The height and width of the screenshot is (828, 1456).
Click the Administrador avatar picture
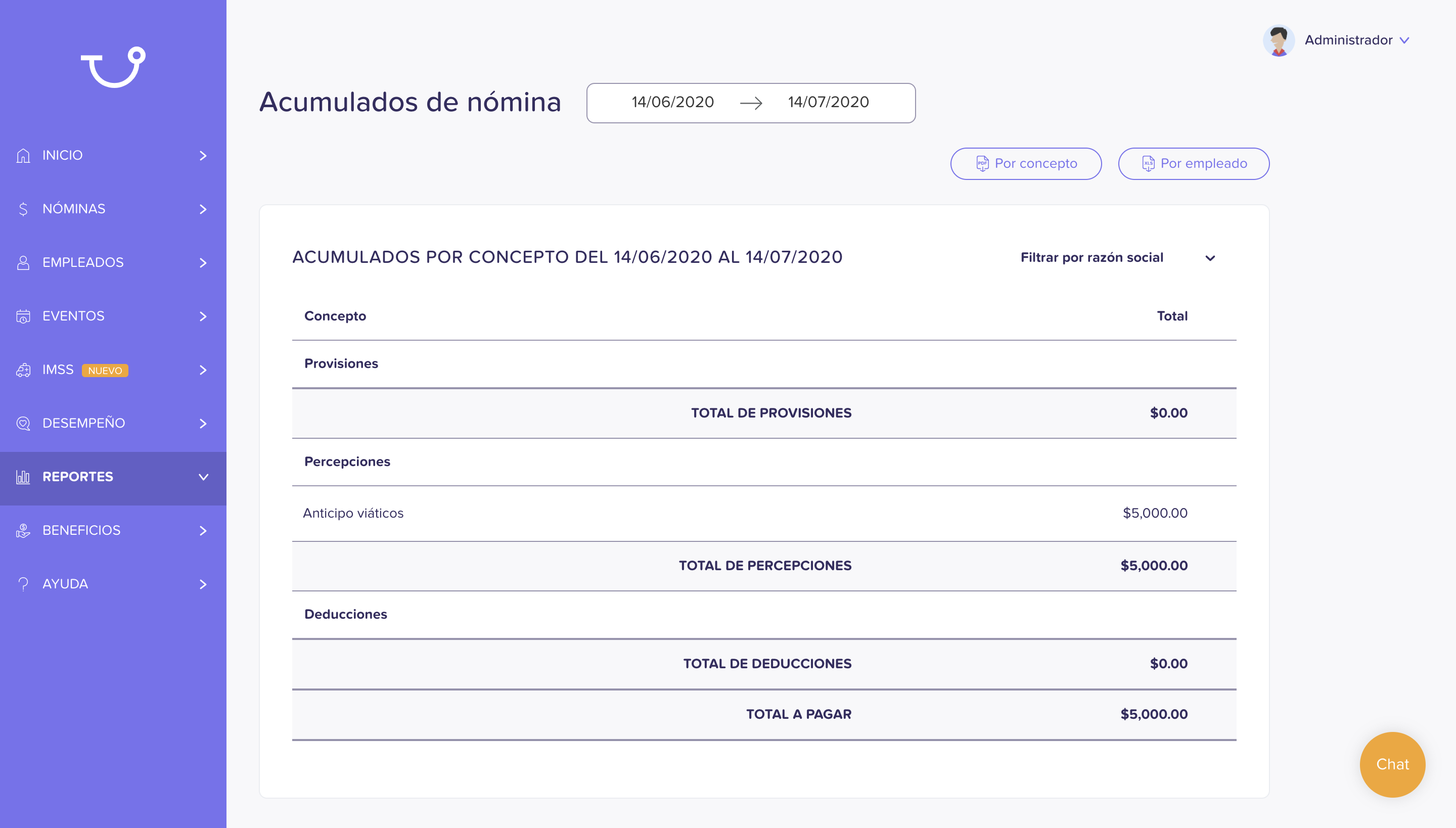[x=1279, y=40]
